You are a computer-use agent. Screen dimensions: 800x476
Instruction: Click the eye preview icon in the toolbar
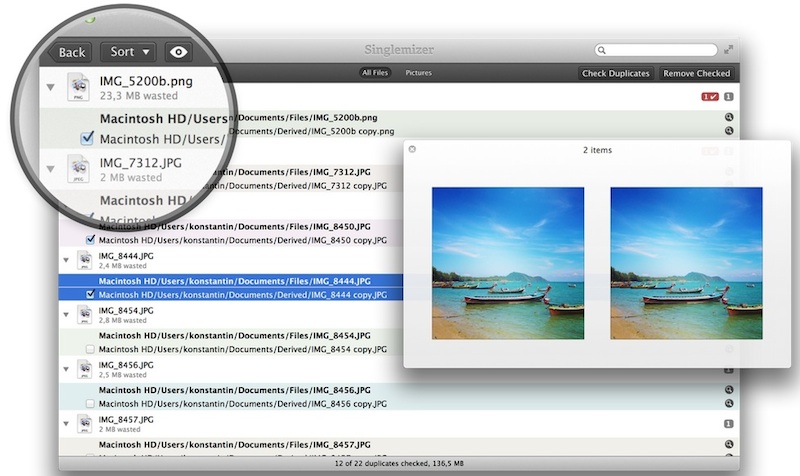coord(179,52)
